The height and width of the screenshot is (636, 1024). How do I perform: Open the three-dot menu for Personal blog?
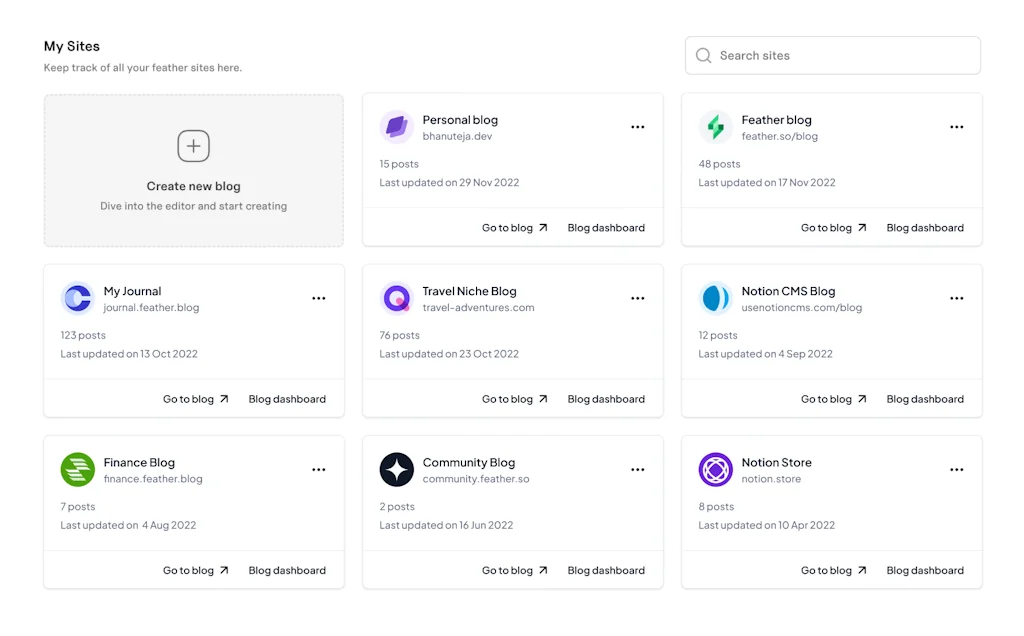(x=638, y=127)
